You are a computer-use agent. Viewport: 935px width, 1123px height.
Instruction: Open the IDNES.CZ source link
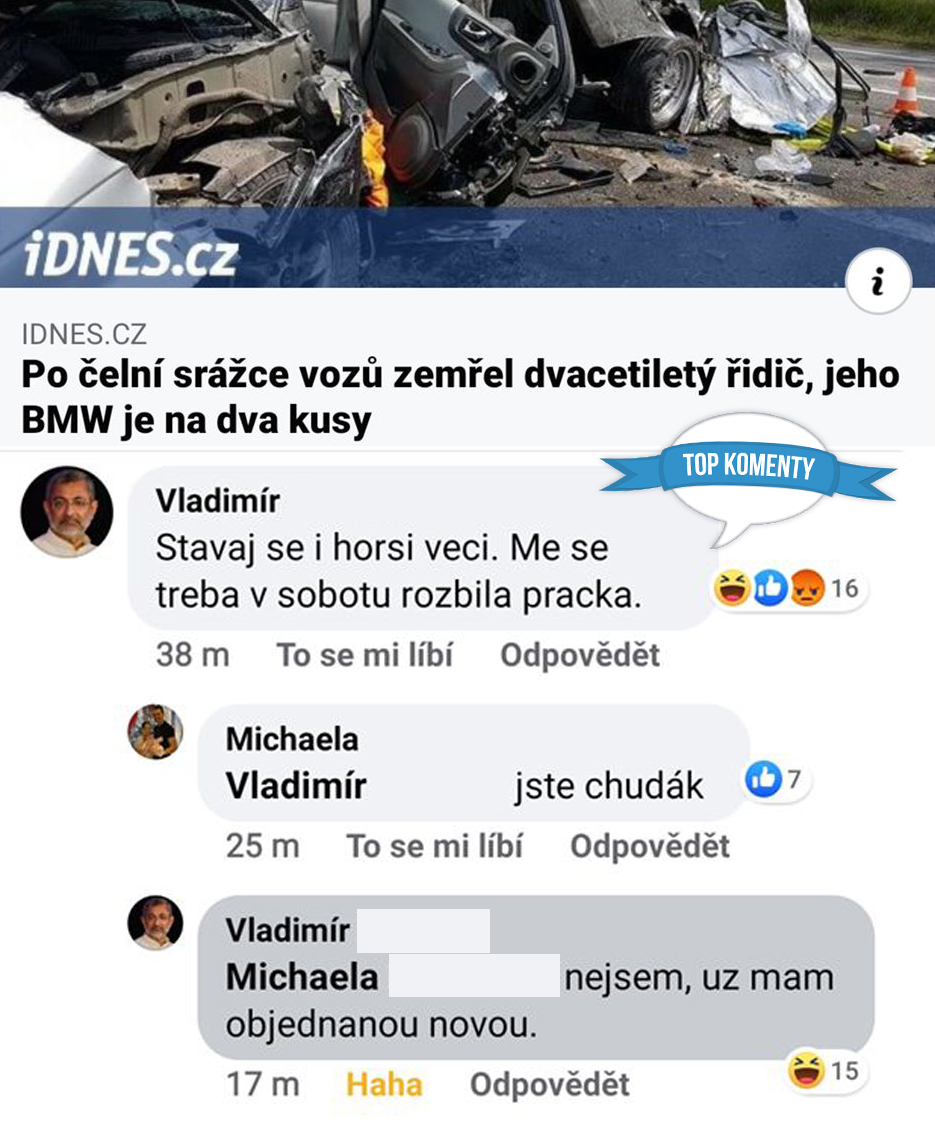[x=84, y=334]
